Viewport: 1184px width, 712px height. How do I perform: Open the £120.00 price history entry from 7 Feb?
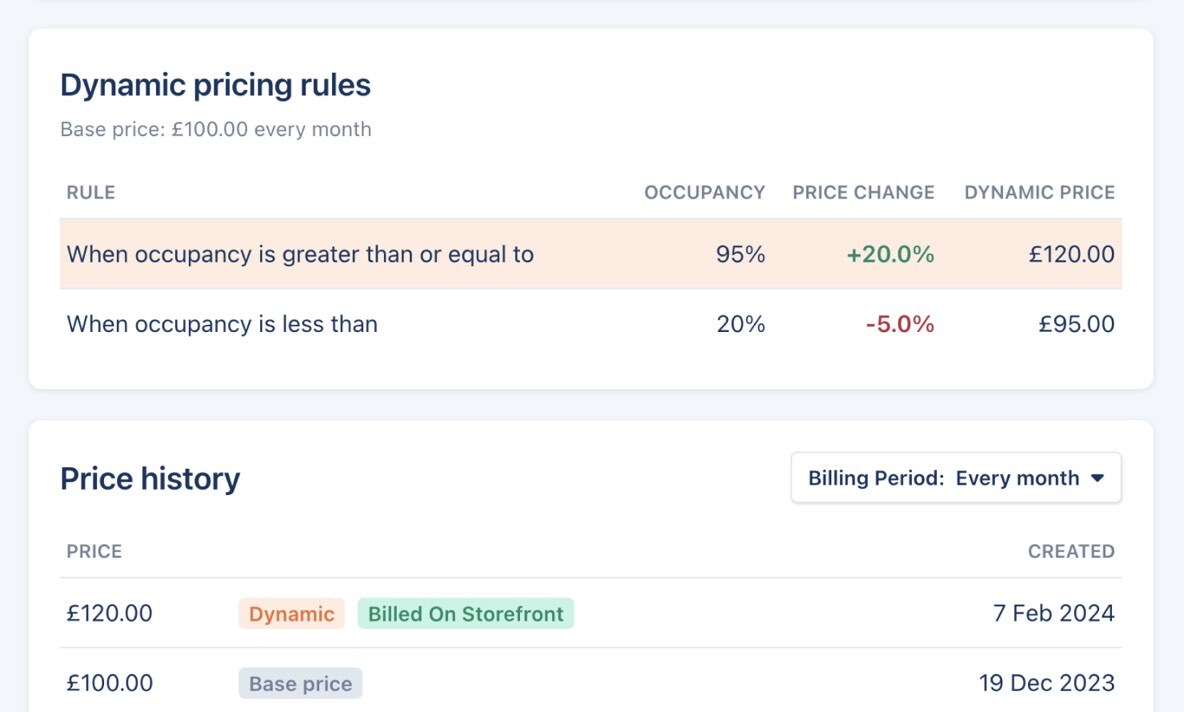point(109,613)
